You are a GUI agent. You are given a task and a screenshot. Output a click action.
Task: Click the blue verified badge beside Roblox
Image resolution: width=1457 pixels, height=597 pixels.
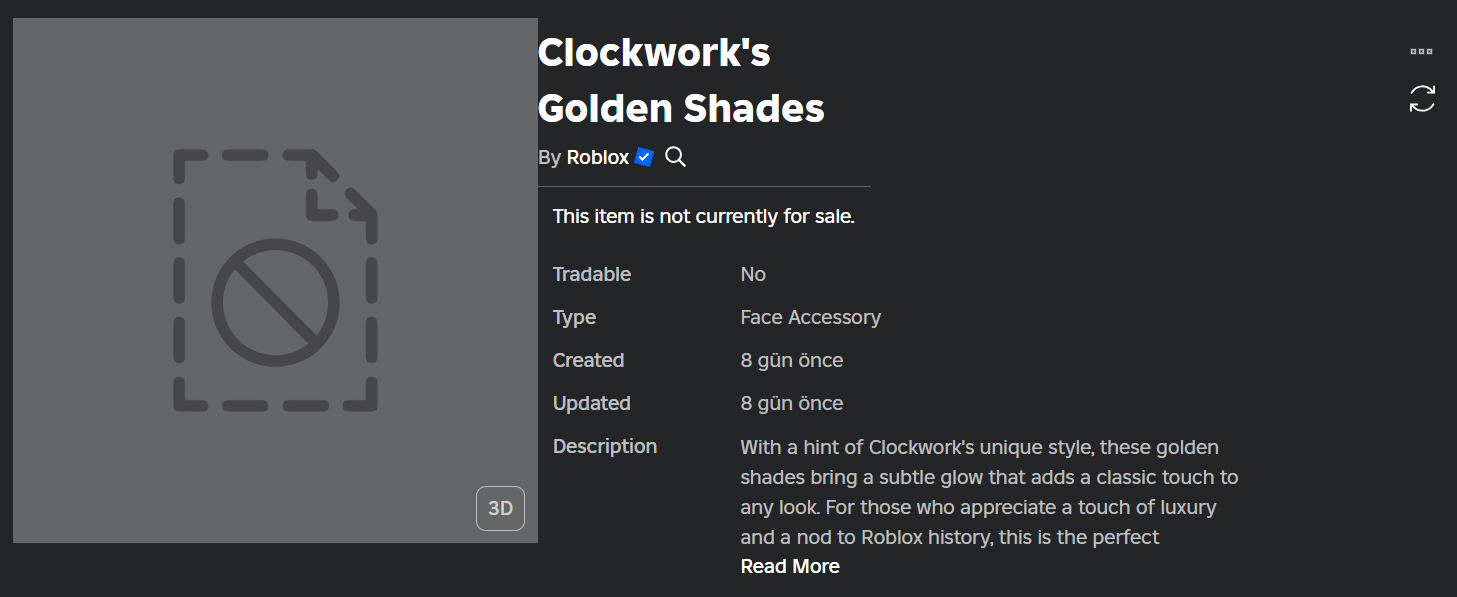coord(643,157)
